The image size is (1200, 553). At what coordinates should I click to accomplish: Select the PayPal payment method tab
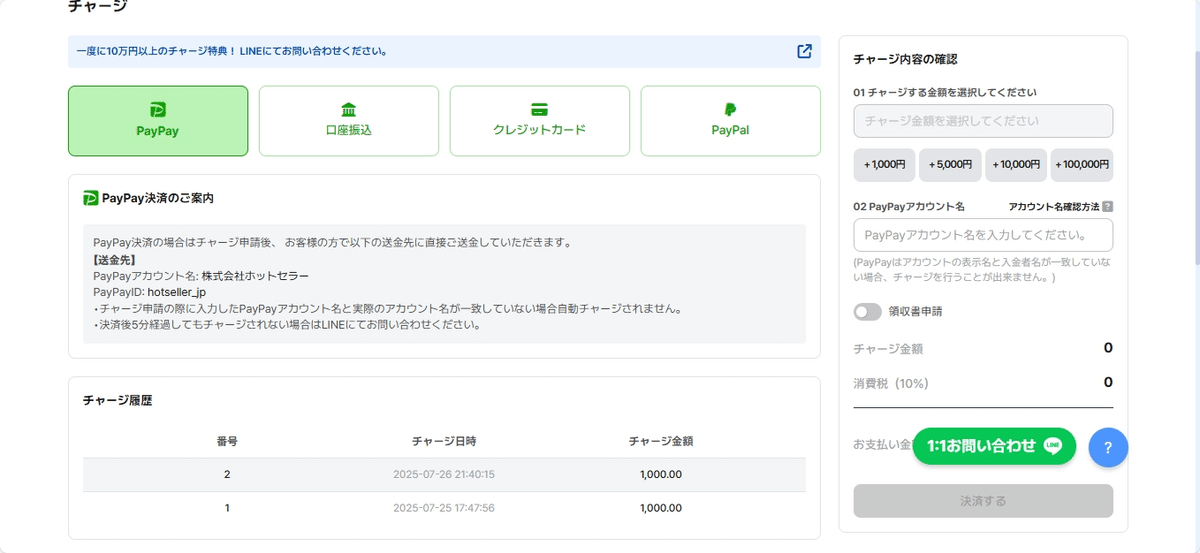coord(731,121)
